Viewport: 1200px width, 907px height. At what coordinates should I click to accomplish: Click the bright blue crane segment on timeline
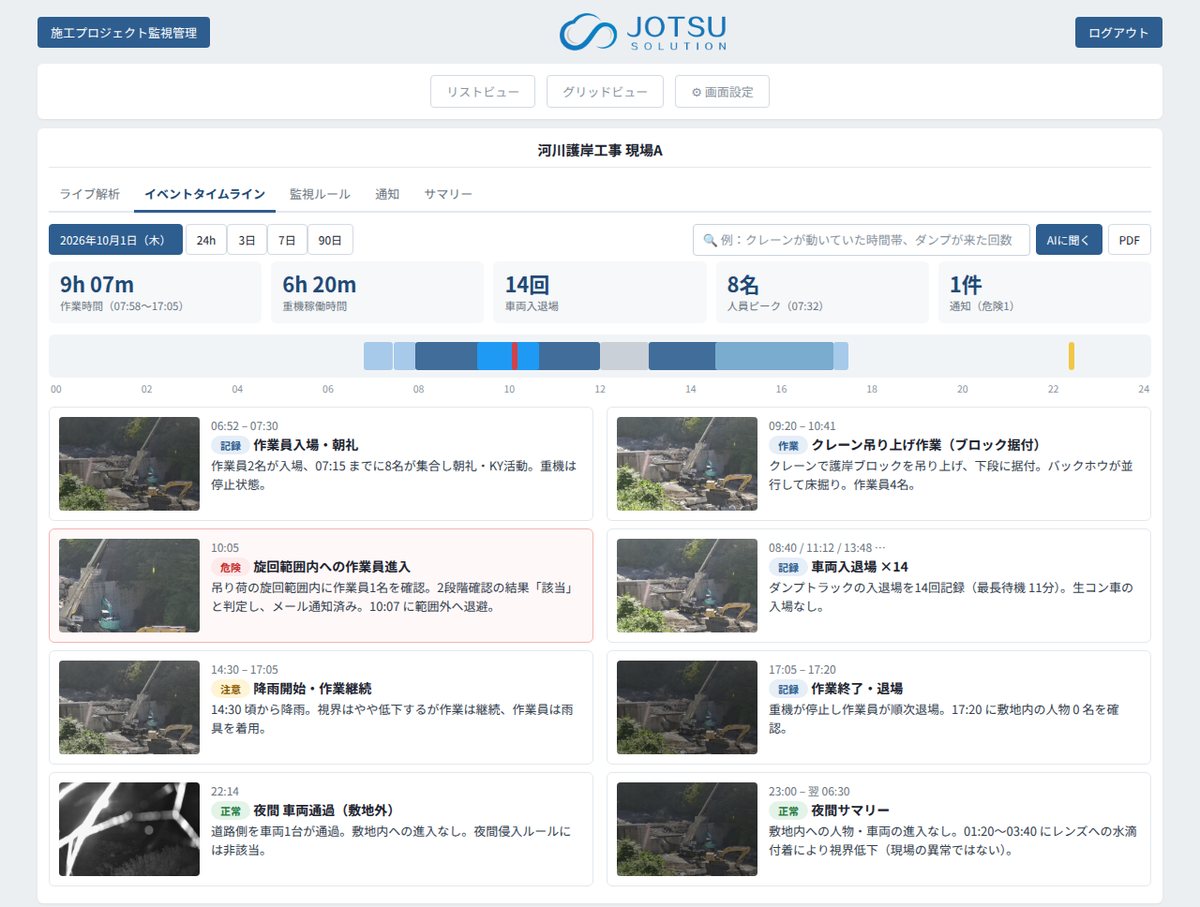point(508,356)
